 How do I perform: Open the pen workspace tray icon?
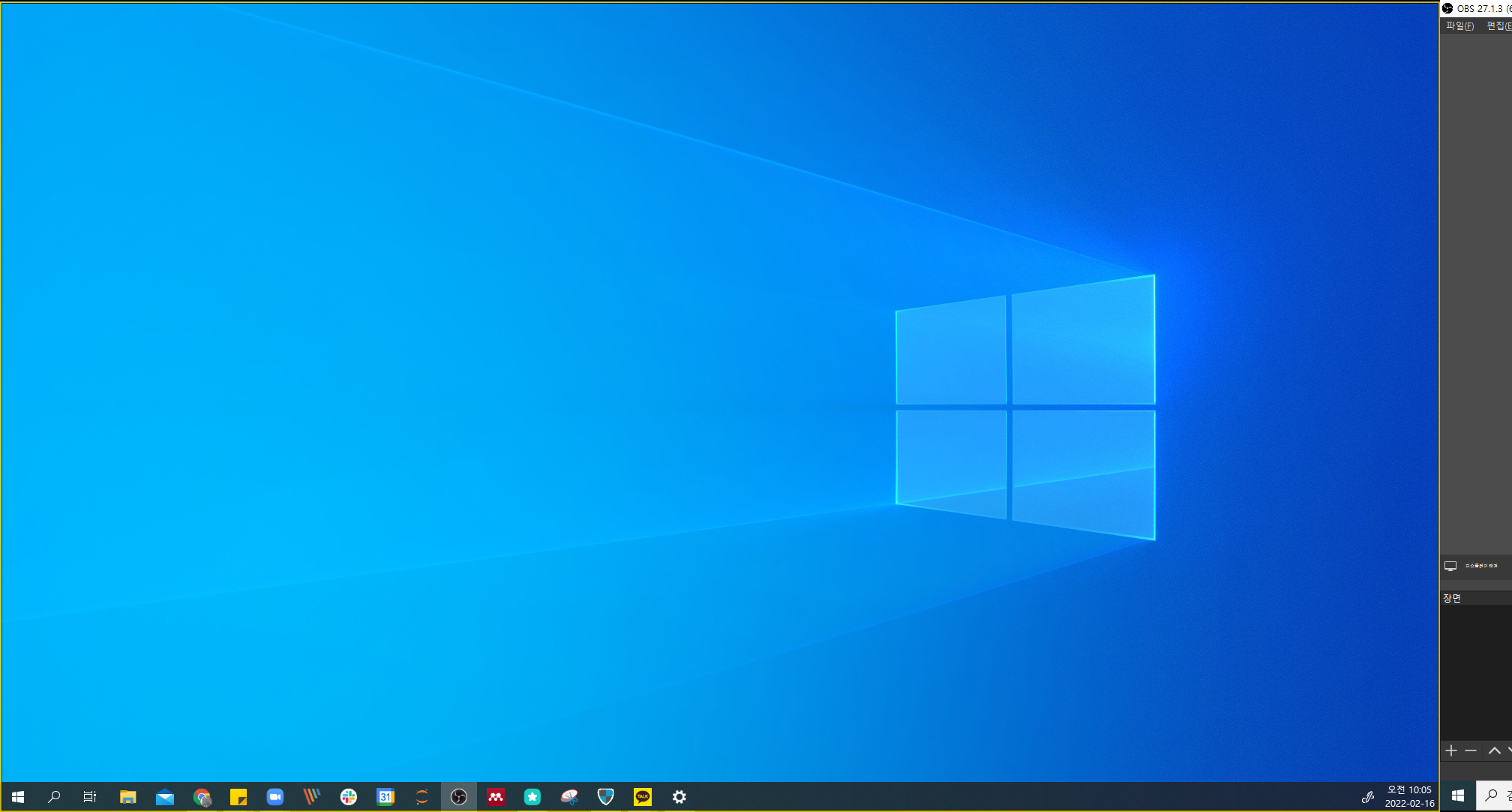coord(1368,797)
